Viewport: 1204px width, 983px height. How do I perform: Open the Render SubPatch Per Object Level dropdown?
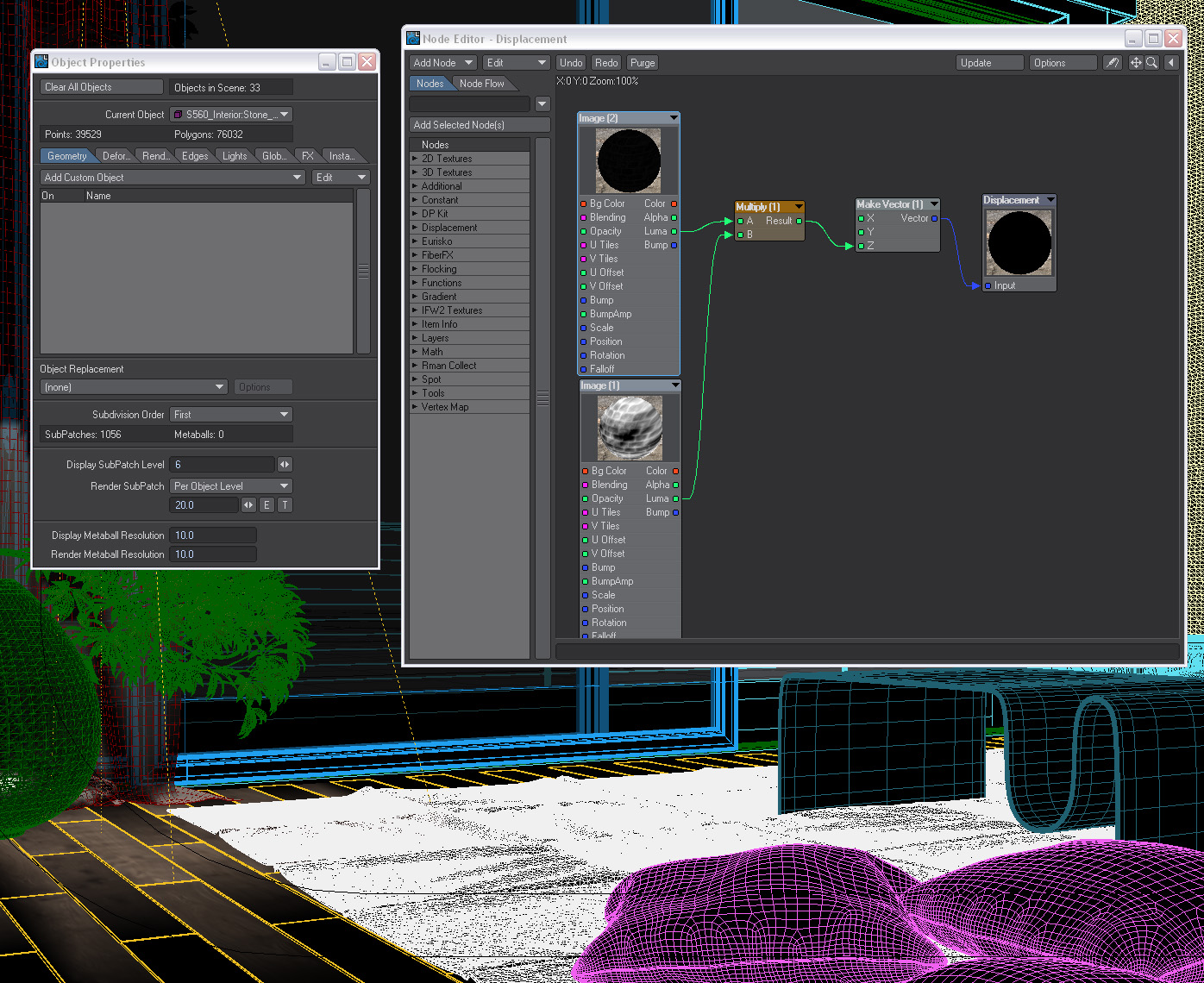point(231,486)
